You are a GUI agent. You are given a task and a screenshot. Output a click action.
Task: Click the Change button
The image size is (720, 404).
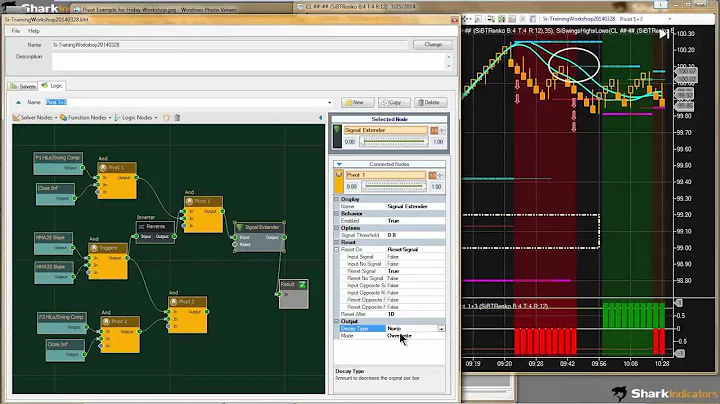click(433, 45)
